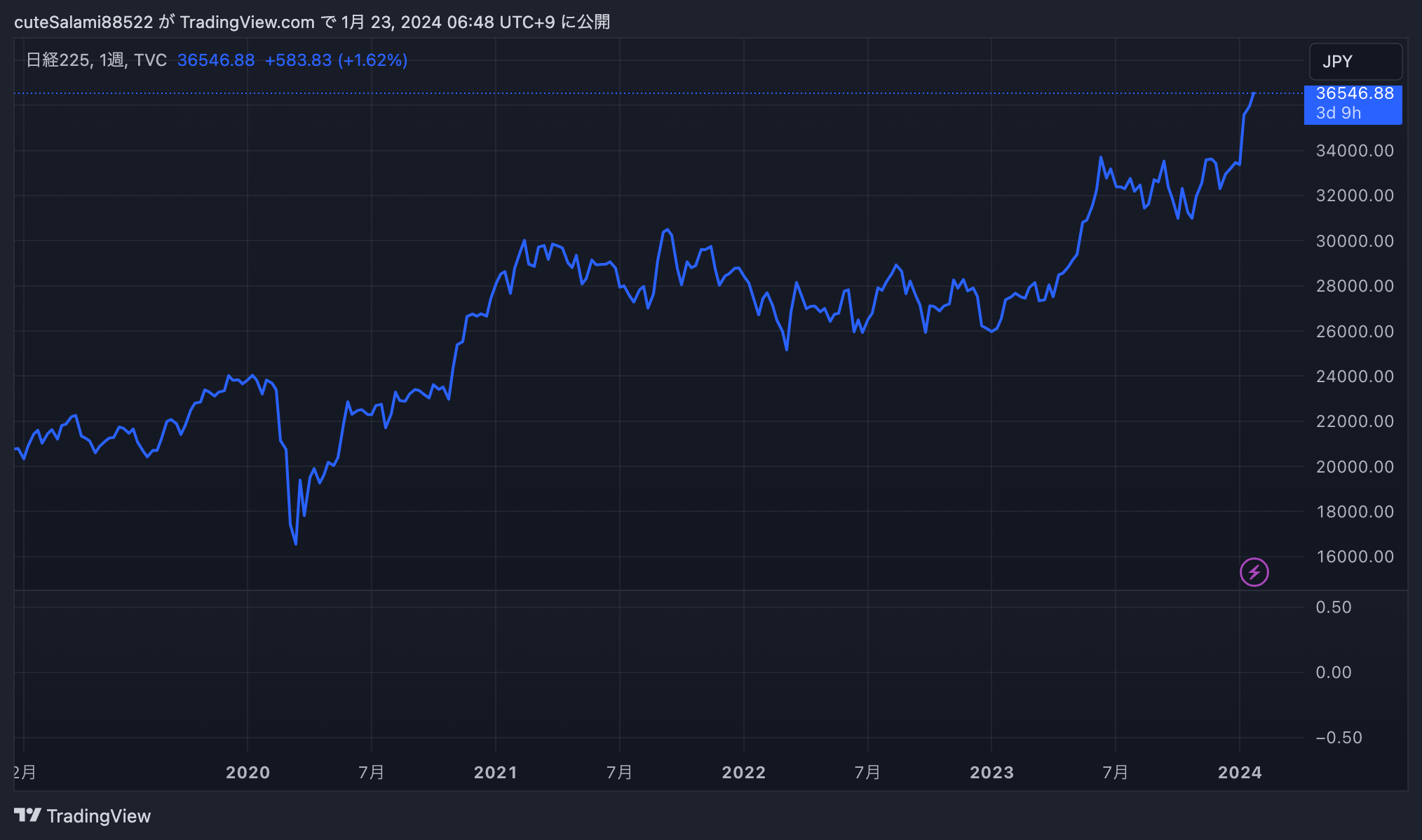This screenshot has height=840, width=1422.
Task: Click the TradingView logo at bottom
Action: pyautogui.click(x=83, y=816)
